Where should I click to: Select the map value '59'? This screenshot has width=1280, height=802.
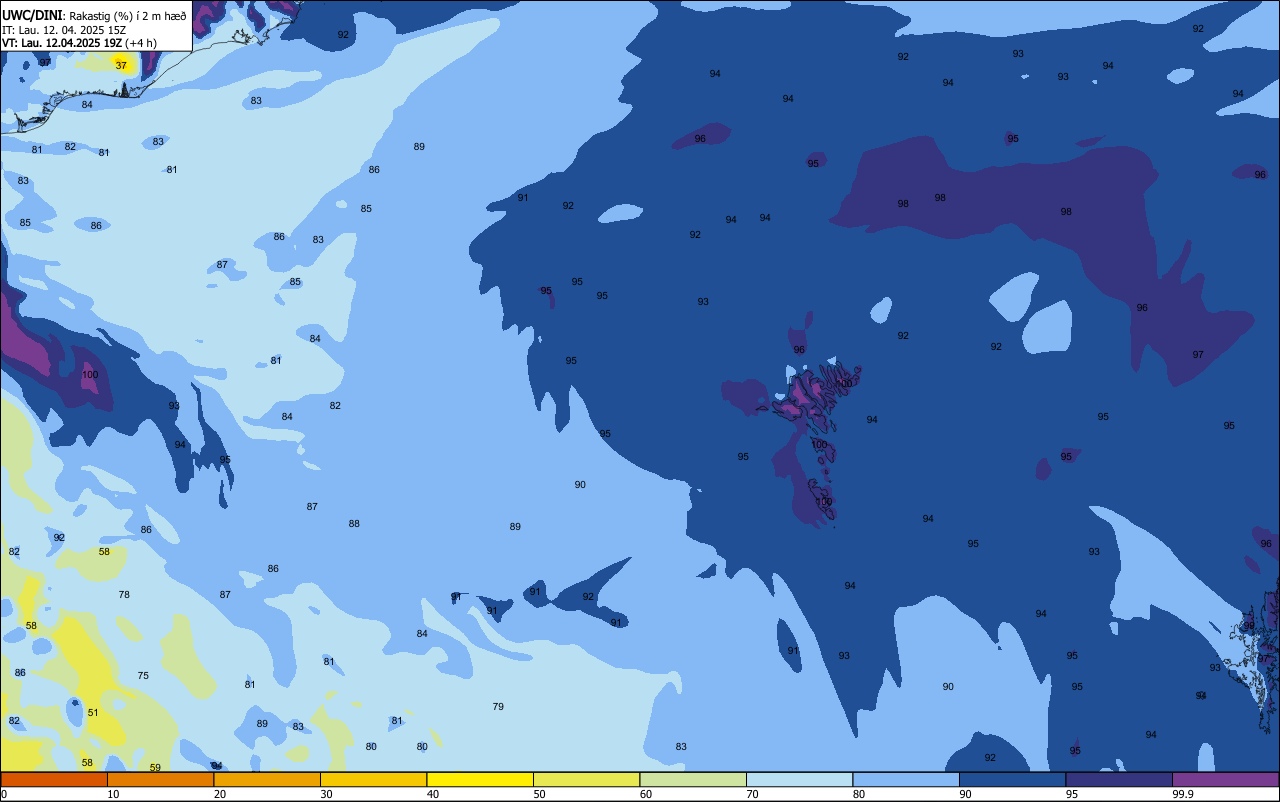click(x=155, y=768)
